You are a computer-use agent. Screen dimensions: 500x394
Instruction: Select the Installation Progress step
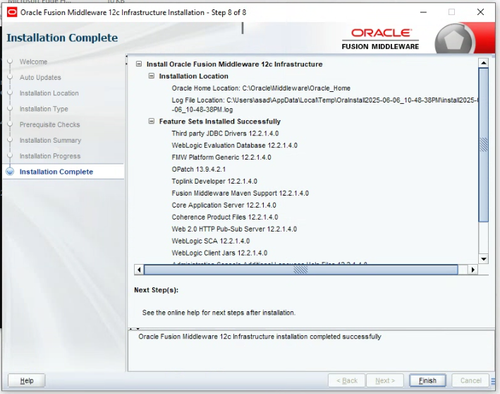coord(50,156)
